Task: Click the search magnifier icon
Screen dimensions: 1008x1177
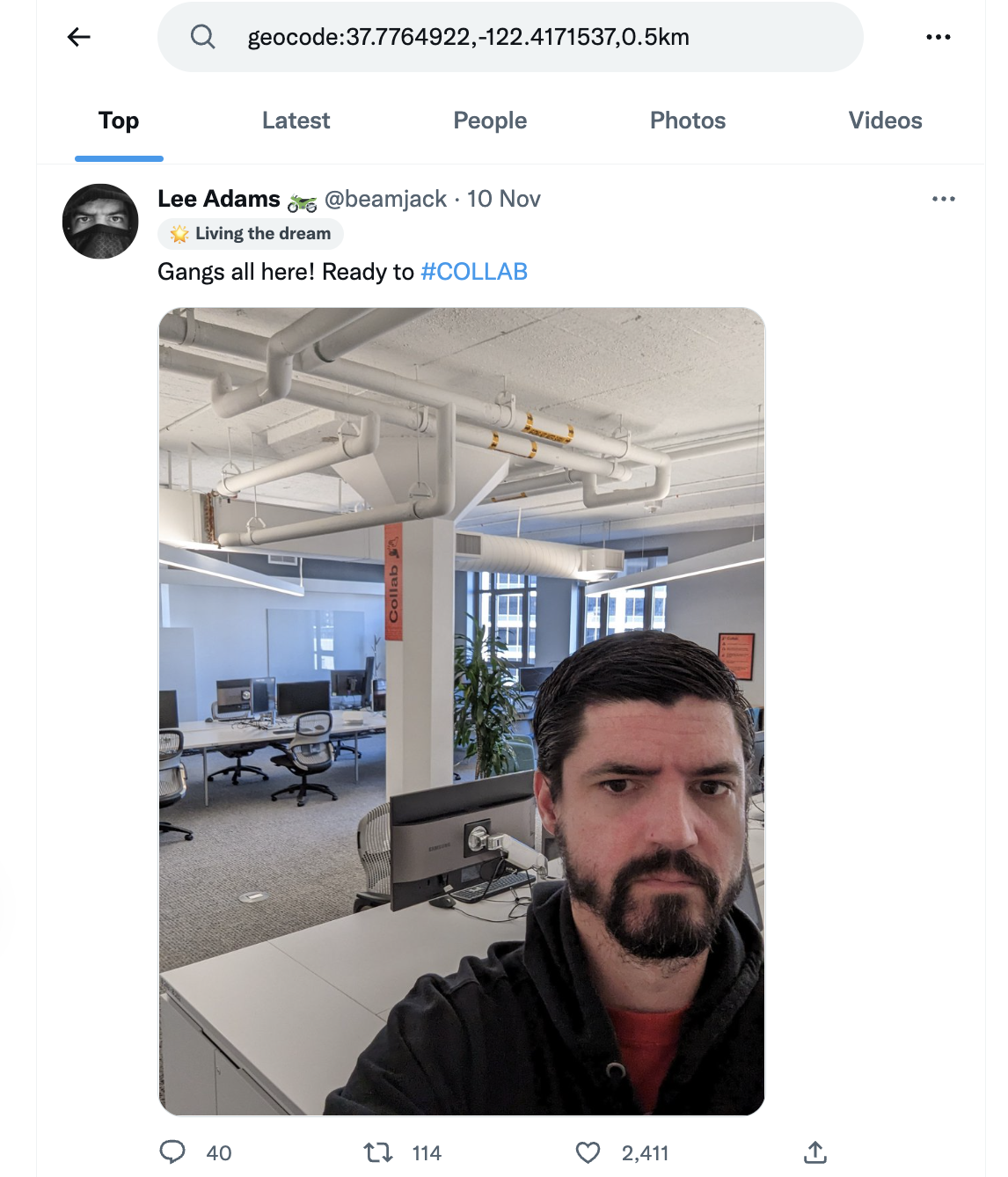Action: (203, 37)
